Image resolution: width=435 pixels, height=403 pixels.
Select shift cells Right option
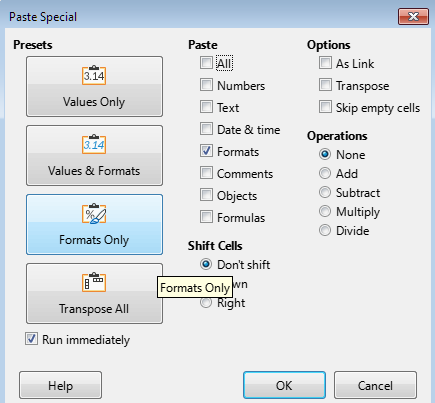(x=206, y=303)
